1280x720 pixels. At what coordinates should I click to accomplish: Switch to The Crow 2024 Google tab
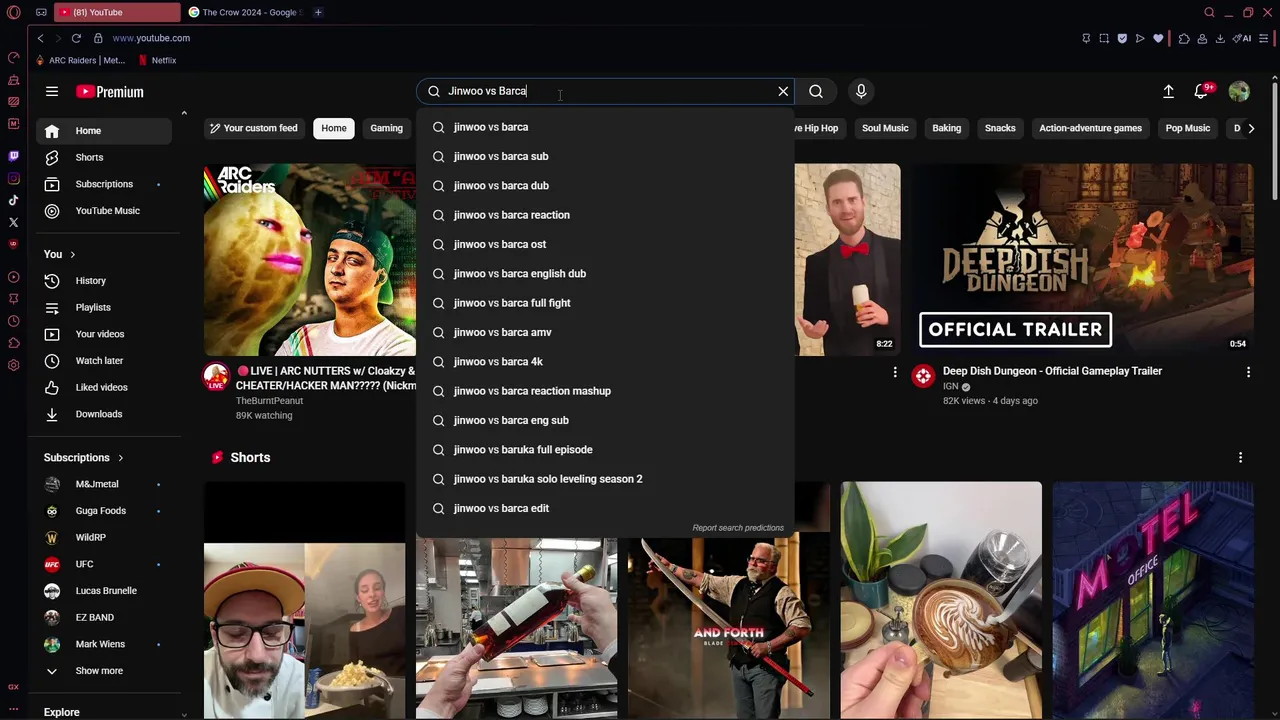(x=243, y=12)
